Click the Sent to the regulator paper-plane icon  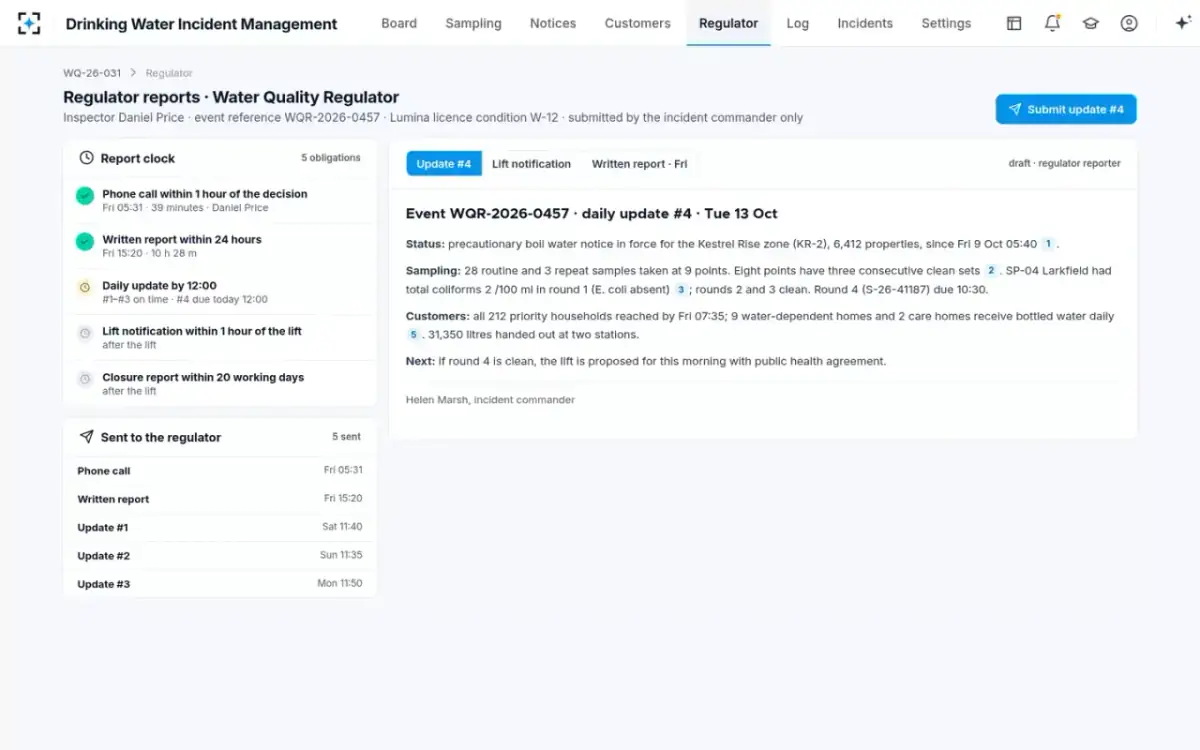coord(86,437)
